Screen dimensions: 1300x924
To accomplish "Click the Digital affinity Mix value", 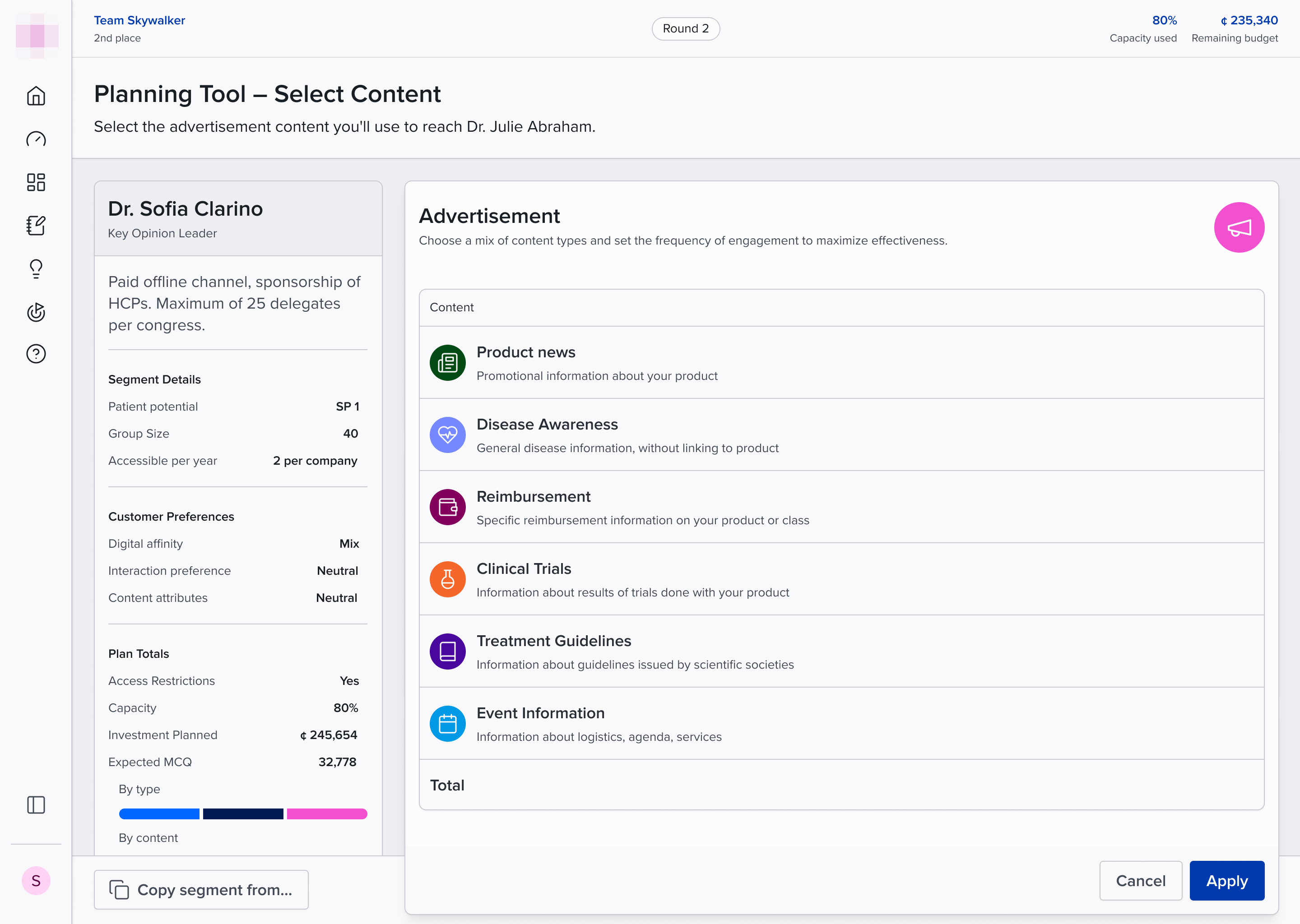I will (x=349, y=543).
